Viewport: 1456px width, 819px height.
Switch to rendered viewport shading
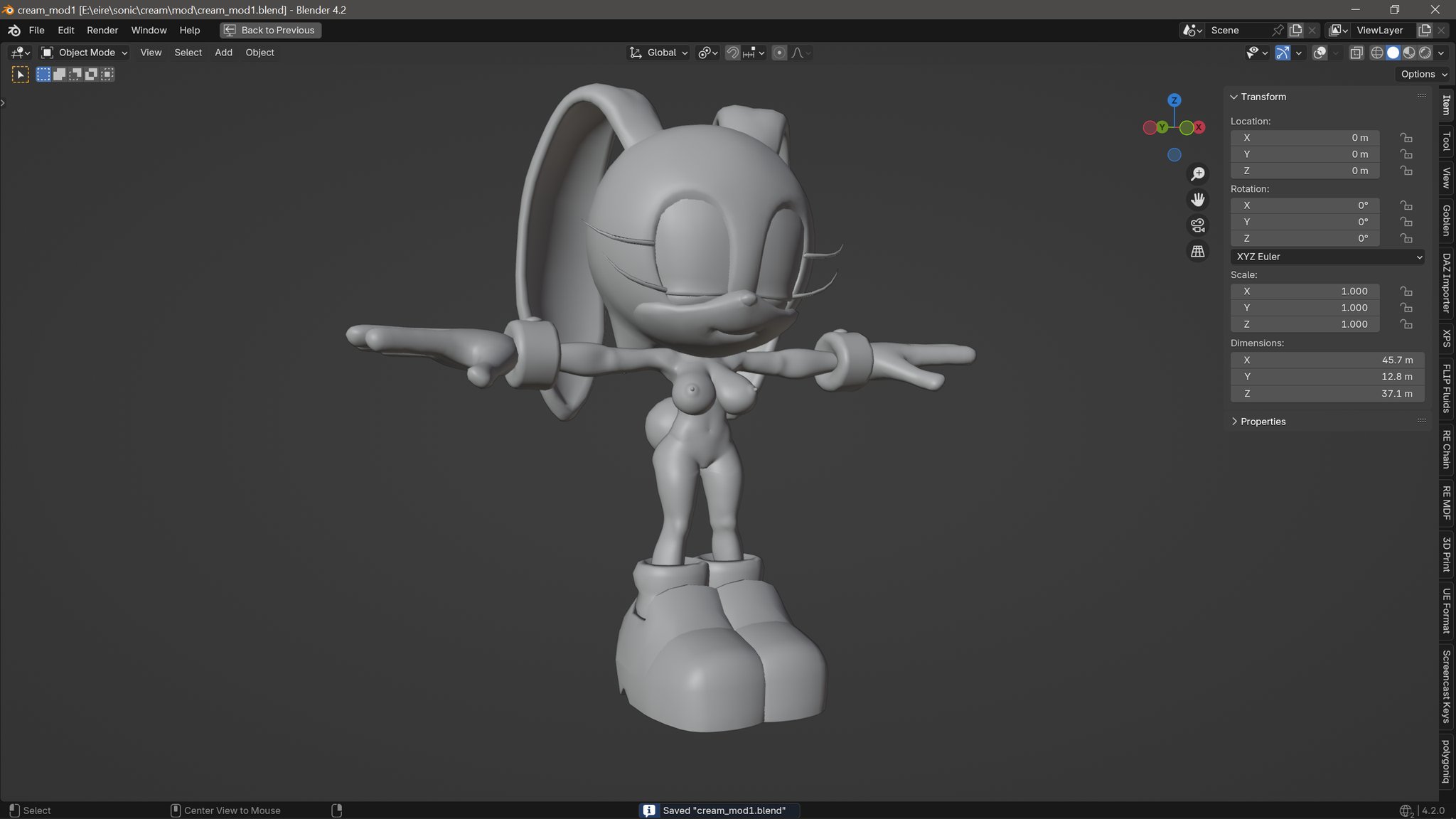(x=1425, y=53)
